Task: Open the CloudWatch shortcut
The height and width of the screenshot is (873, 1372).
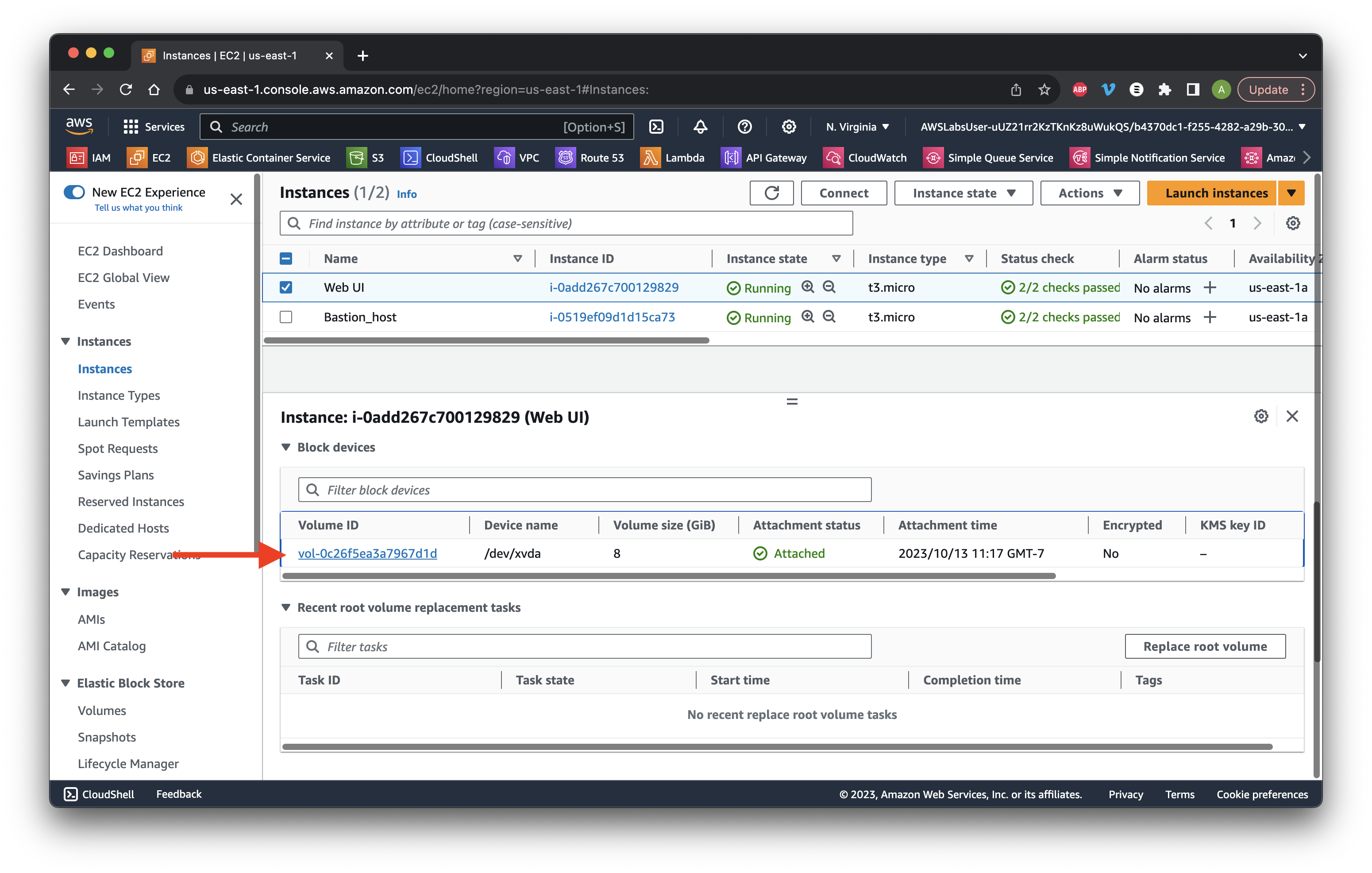Action: [865, 158]
